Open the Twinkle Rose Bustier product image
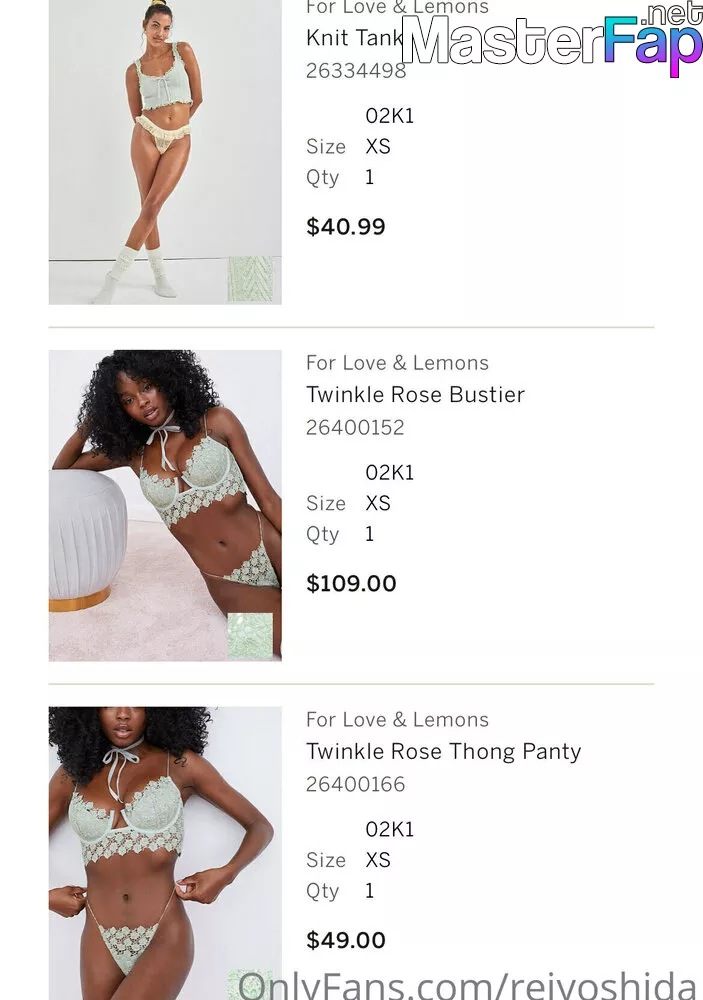Screen dimensions: 703x1000 pyautogui.click(x=165, y=505)
